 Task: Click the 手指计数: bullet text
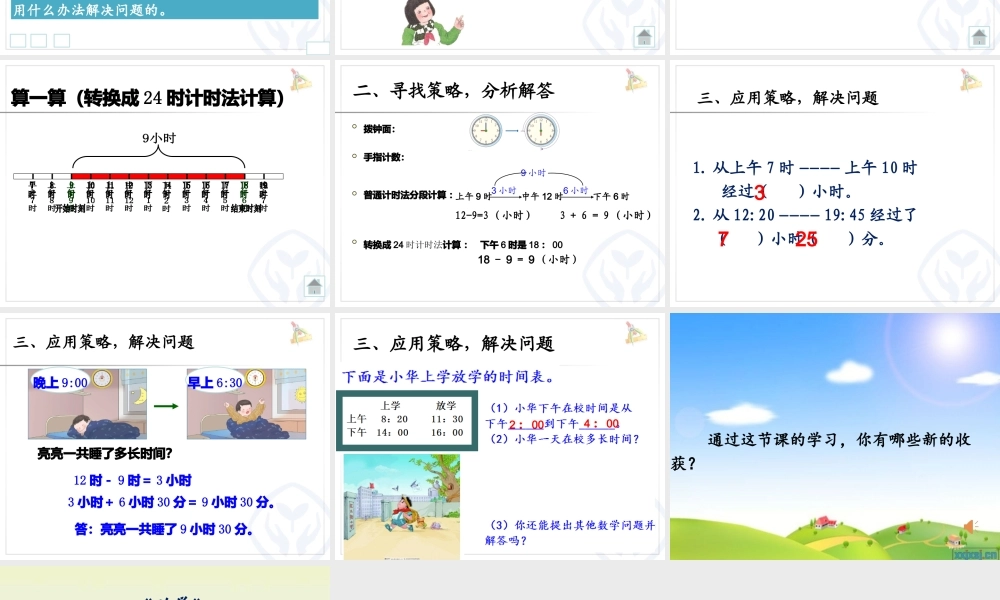(x=384, y=157)
